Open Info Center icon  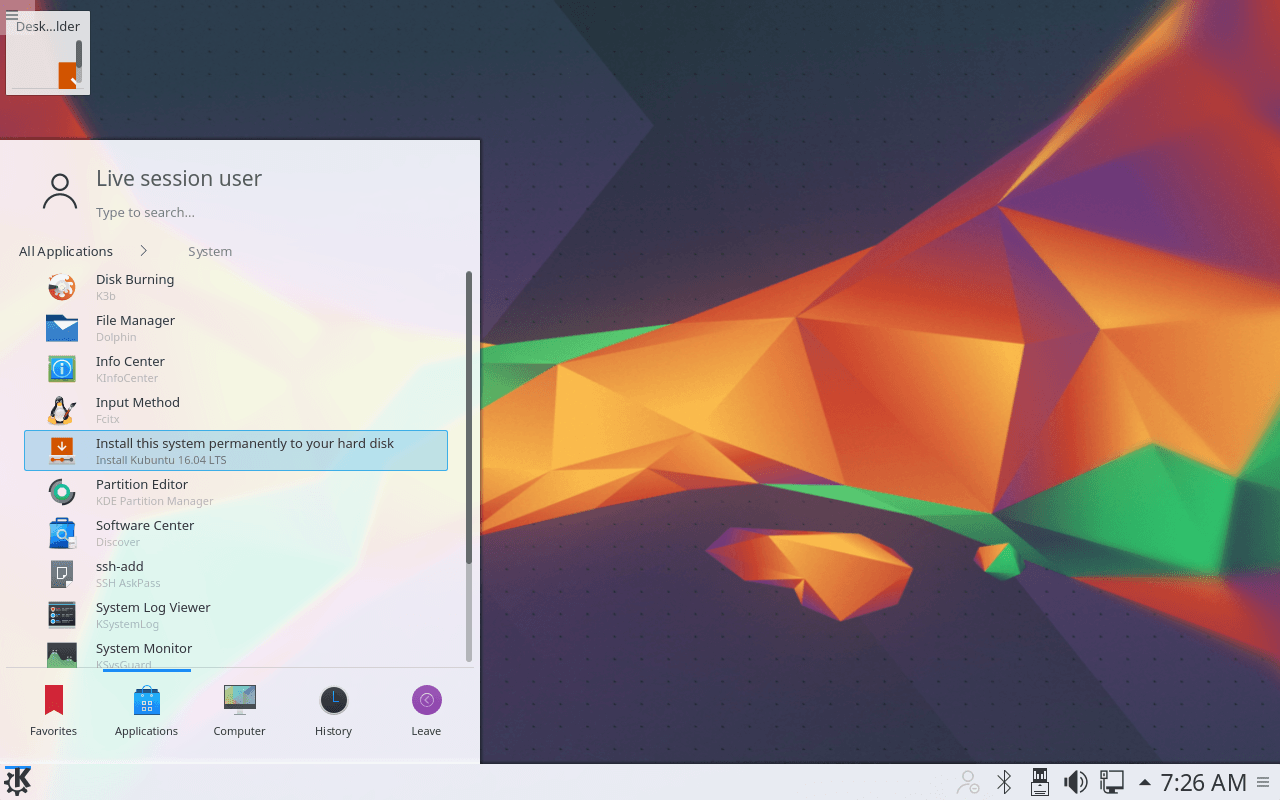[x=62, y=369]
